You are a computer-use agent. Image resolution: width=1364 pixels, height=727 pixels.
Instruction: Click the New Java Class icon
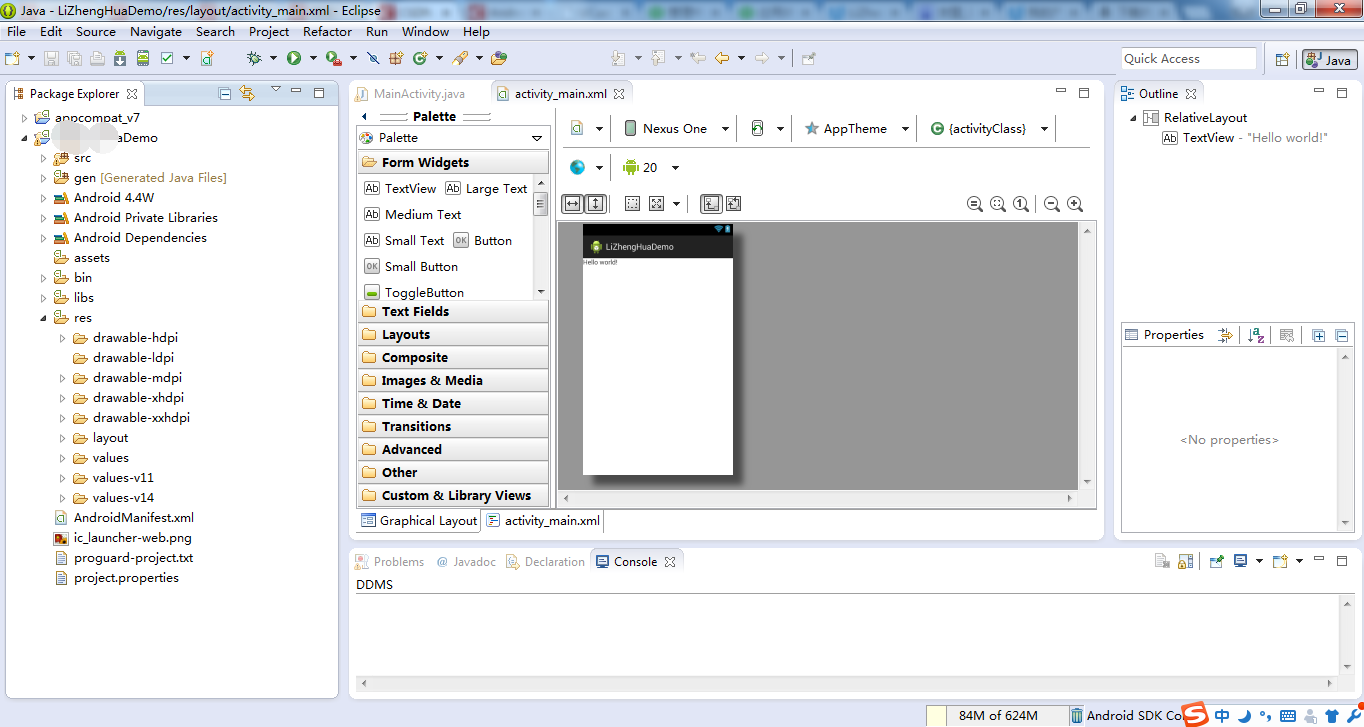[420, 58]
